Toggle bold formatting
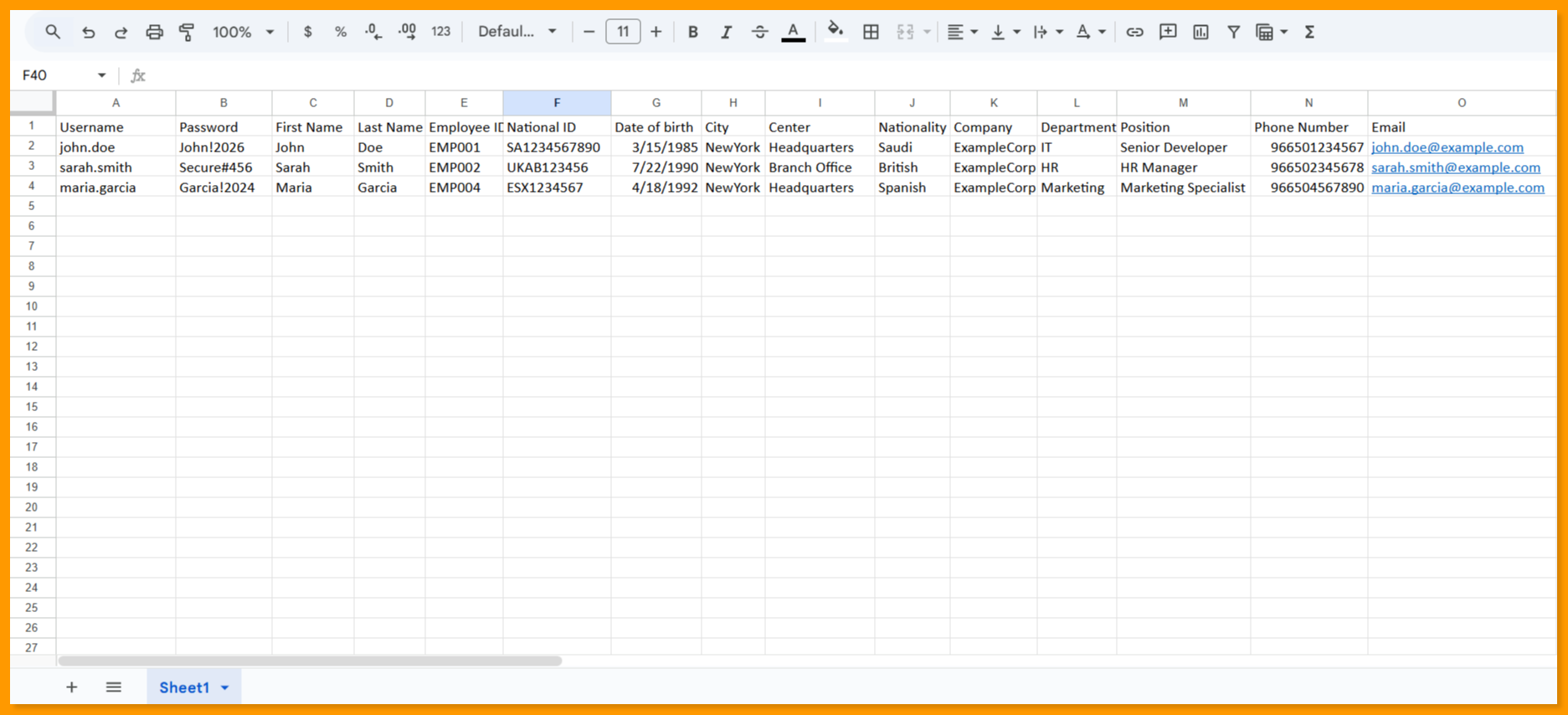Screen dimensions: 1568x715 click(692, 32)
